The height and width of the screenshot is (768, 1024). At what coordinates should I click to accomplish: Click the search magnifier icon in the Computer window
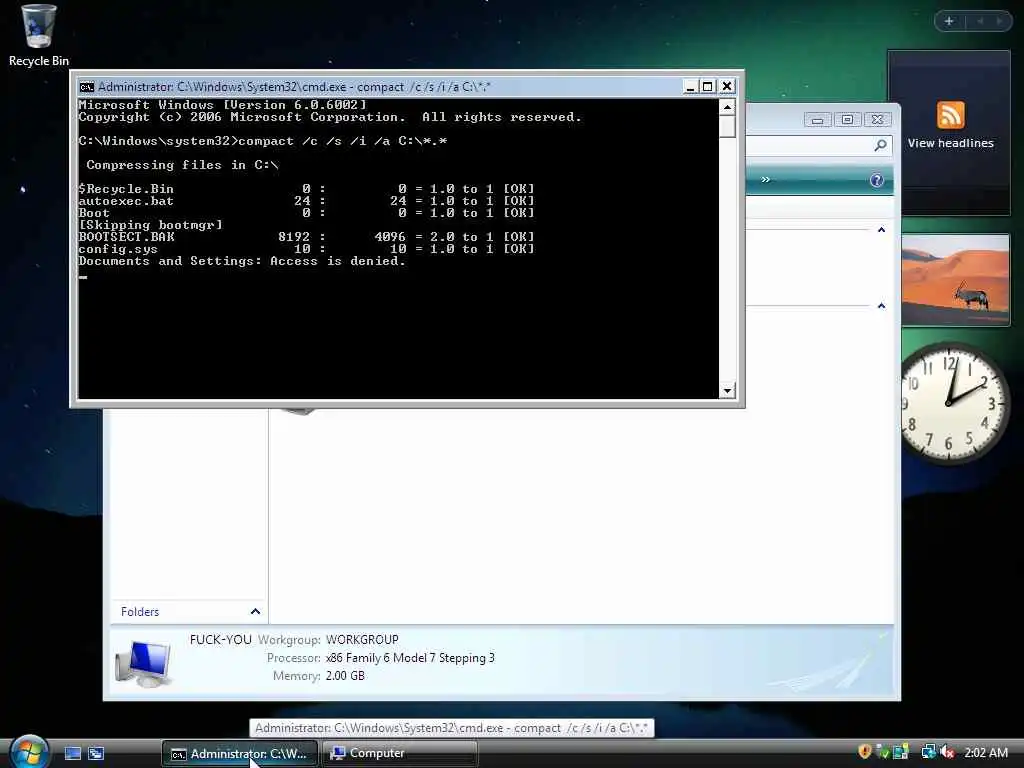880,145
